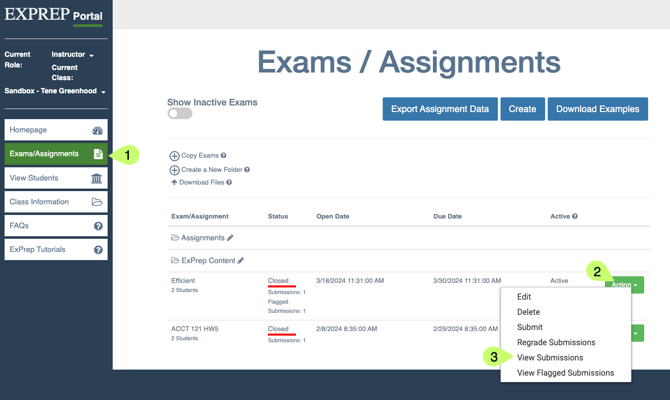Click the Class Information folder icon
Image resolution: width=670 pixels, height=400 pixels.
coord(97,202)
